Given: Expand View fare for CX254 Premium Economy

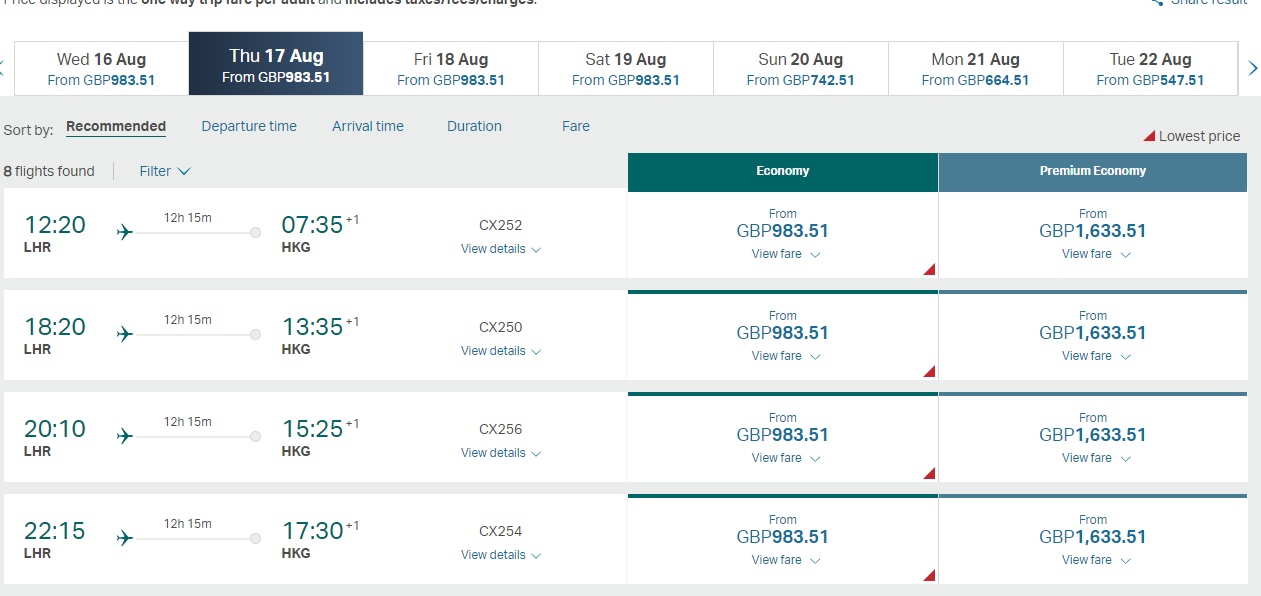Looking at the screenshot, I should click(1096, 560).
